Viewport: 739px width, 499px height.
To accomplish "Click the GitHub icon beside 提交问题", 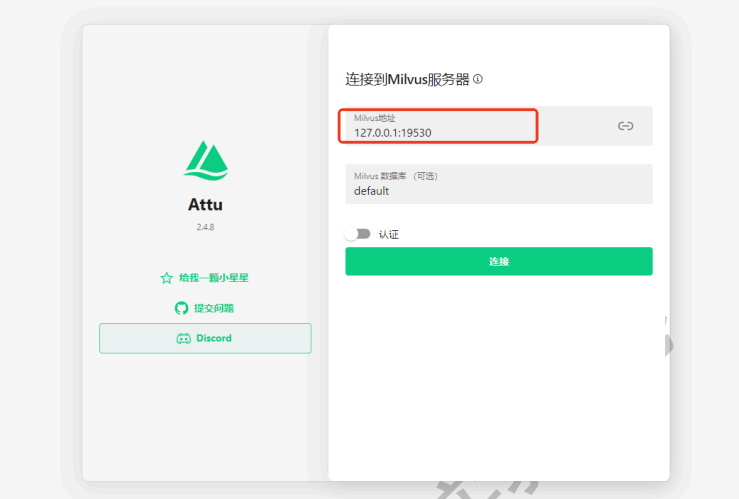I will 181,308.
